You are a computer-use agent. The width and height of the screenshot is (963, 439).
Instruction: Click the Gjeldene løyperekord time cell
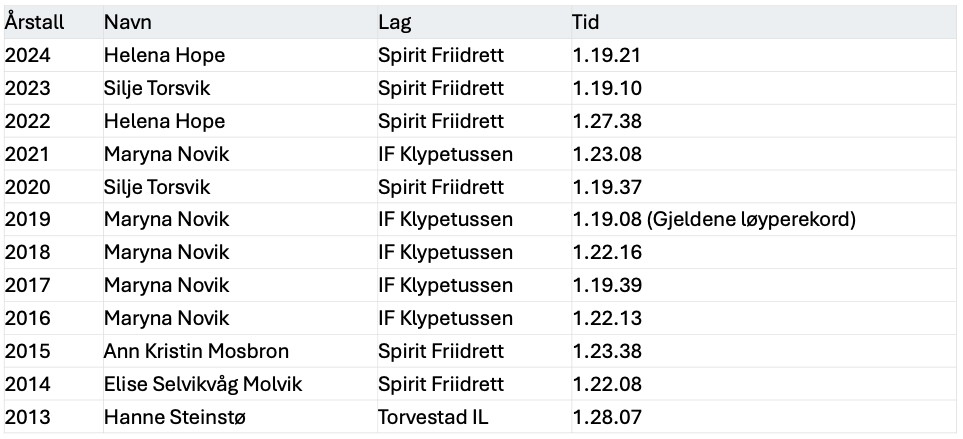(x=764, y=219)
